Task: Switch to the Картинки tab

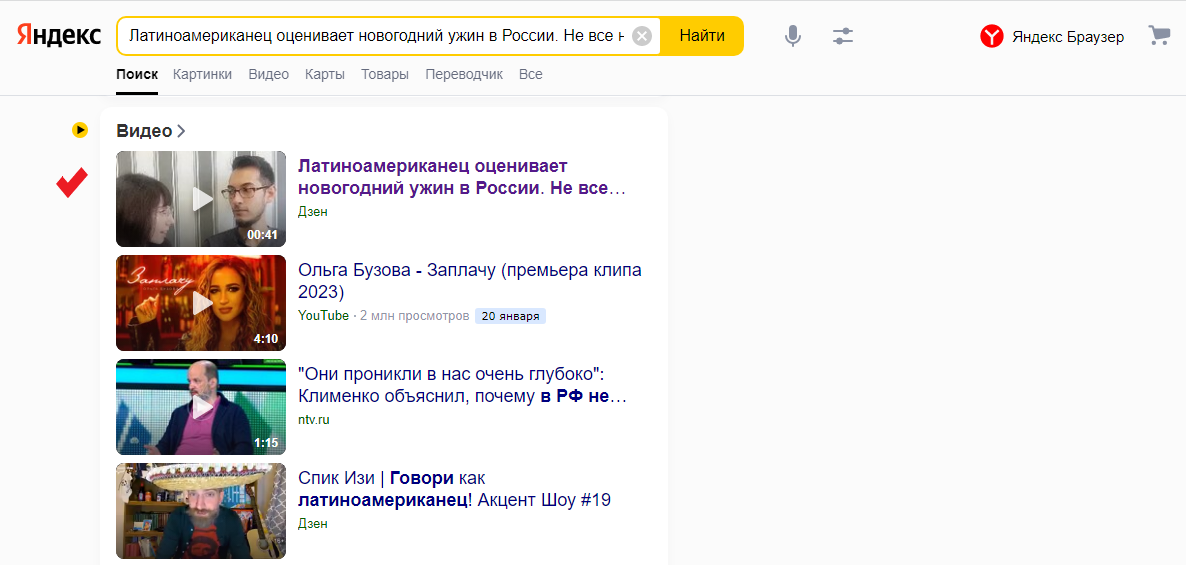Action: point(202,74)
